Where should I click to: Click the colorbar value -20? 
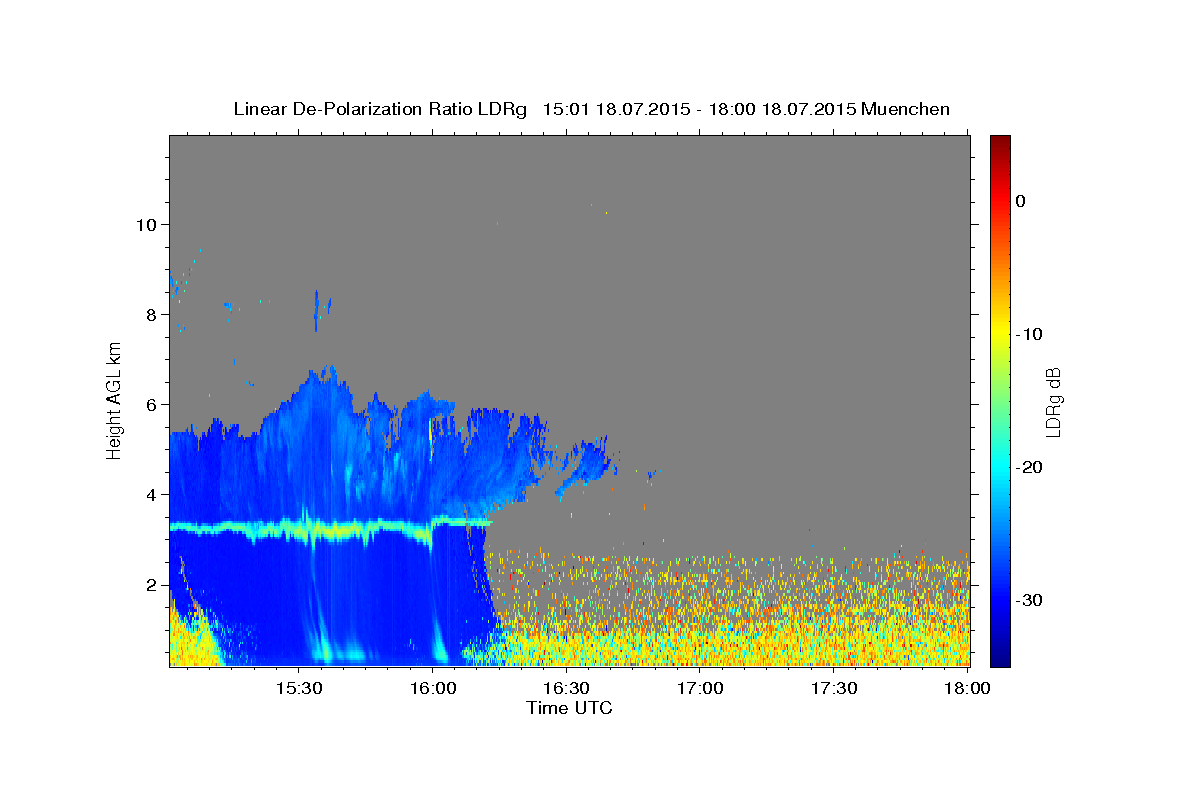tap(1029, 467)
